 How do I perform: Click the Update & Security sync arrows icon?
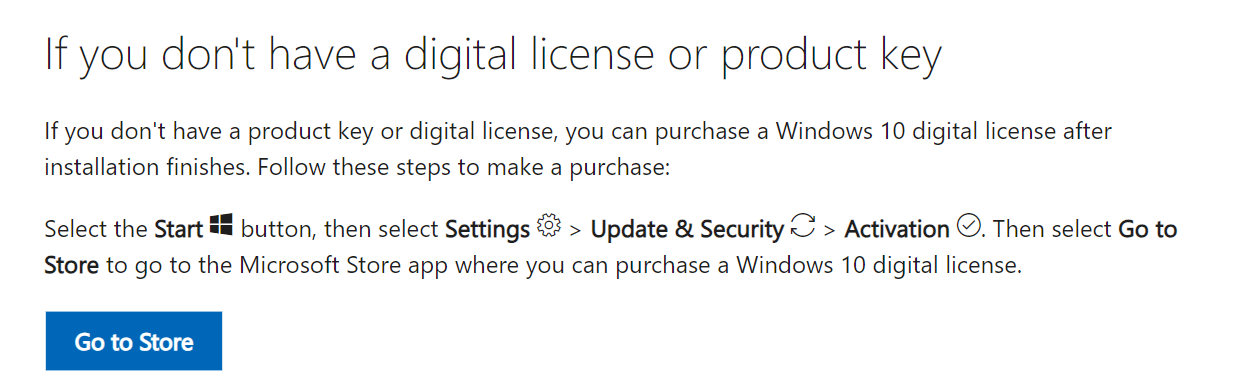802,227
